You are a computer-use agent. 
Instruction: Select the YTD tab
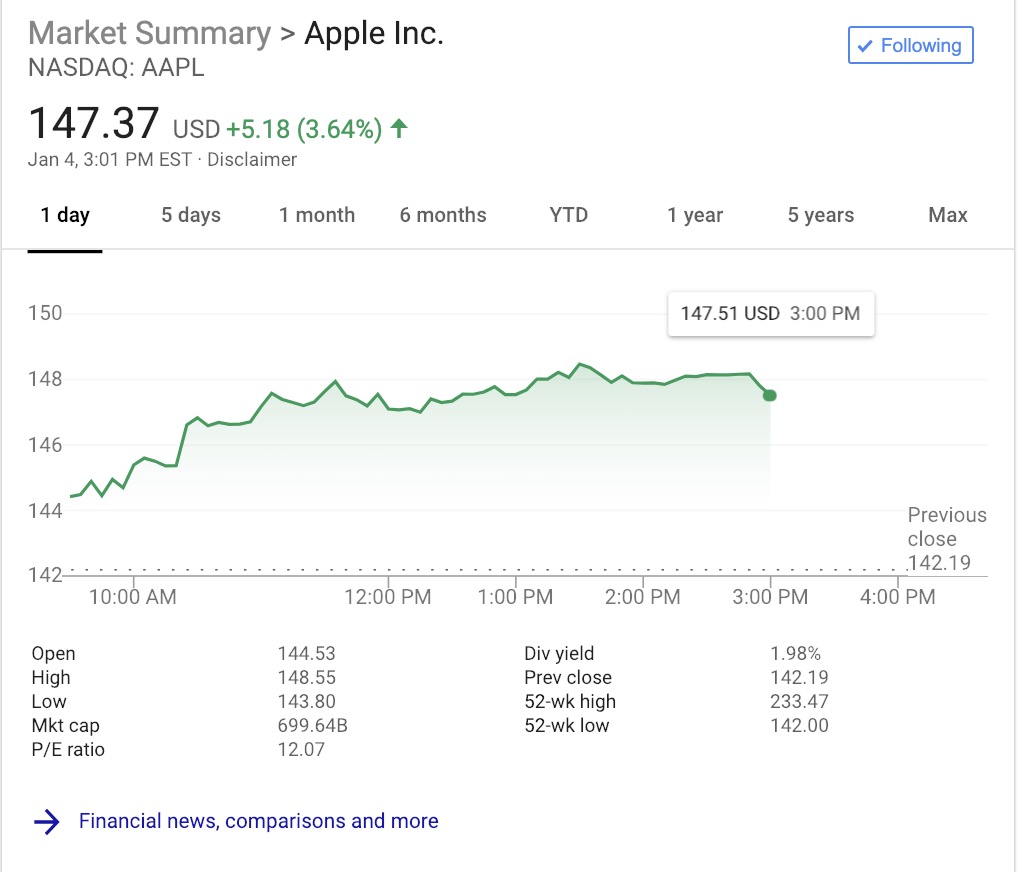567,214
